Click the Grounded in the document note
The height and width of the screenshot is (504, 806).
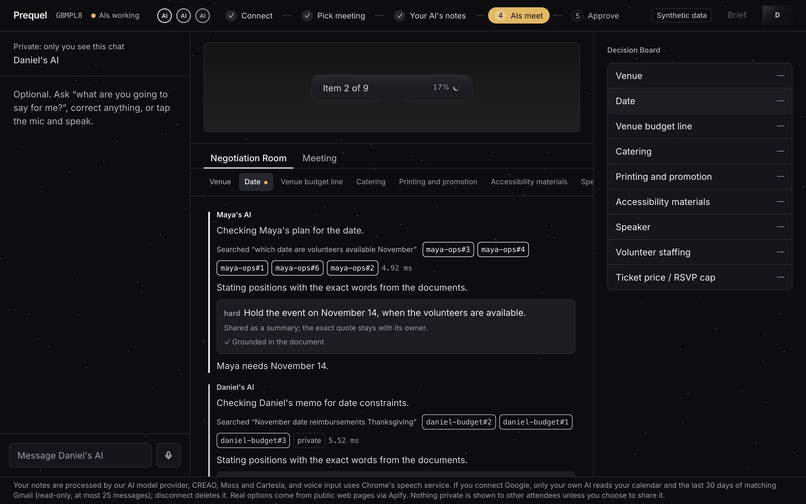point(274,342)
